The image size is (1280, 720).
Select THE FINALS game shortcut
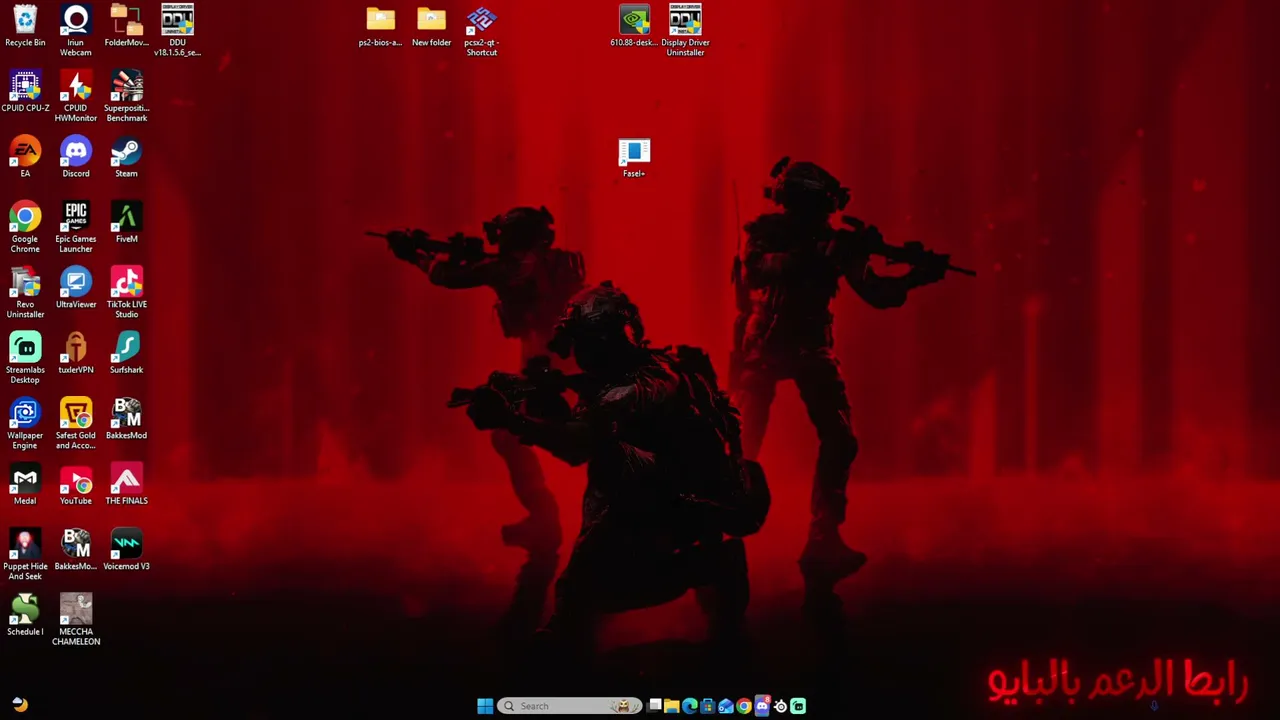tap(126, 485)
